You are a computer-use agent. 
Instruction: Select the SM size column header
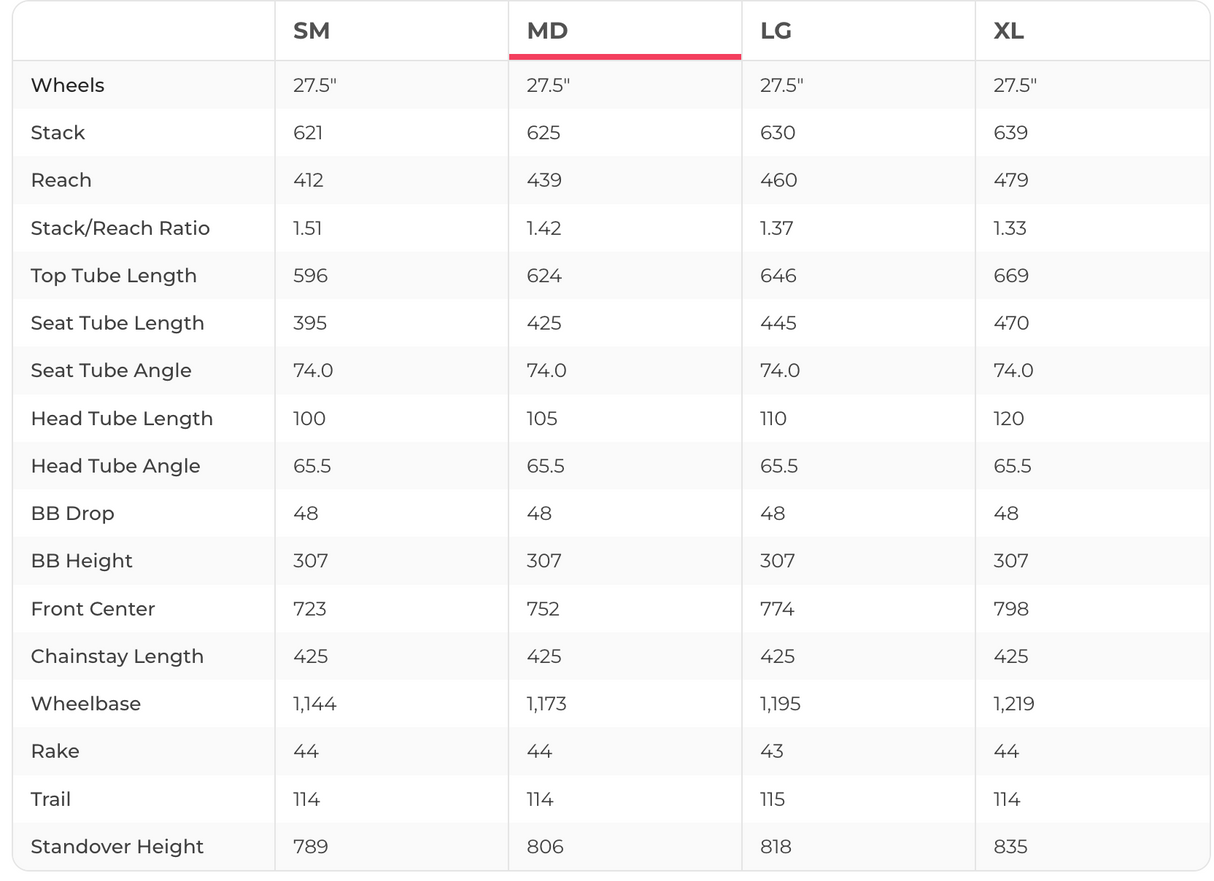[x=311, y=31]
